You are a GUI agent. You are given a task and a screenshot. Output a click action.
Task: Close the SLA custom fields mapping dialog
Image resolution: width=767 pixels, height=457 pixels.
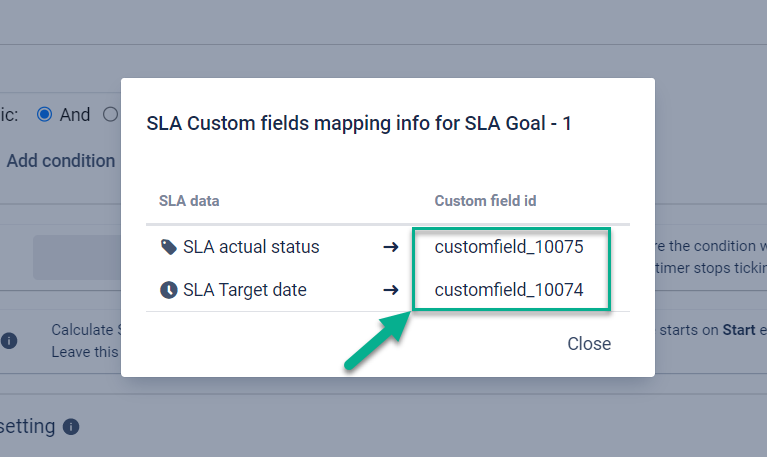588,343
